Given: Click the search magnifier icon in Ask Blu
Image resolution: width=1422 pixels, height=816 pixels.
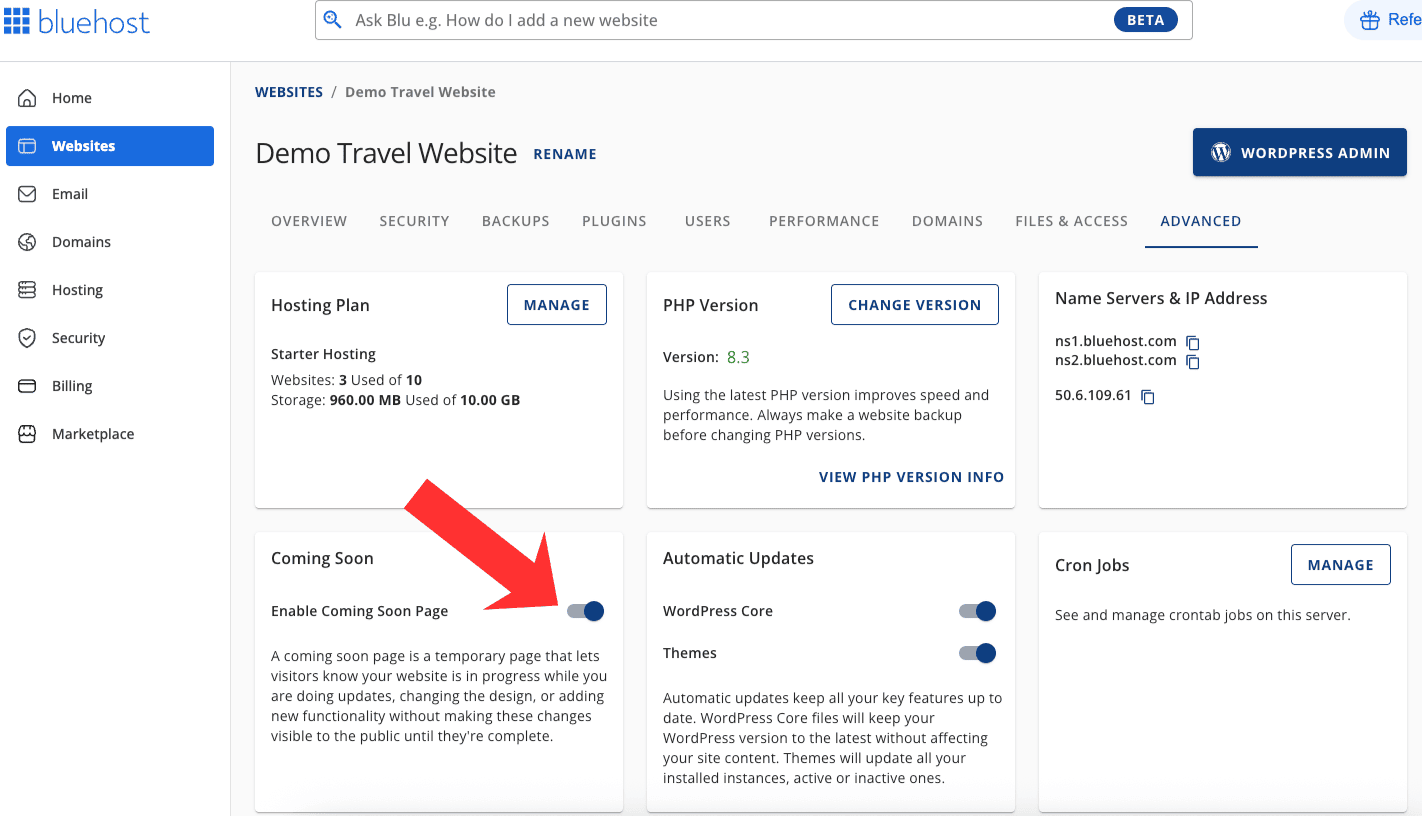Looking at the screenshot, I should point(333,20).
